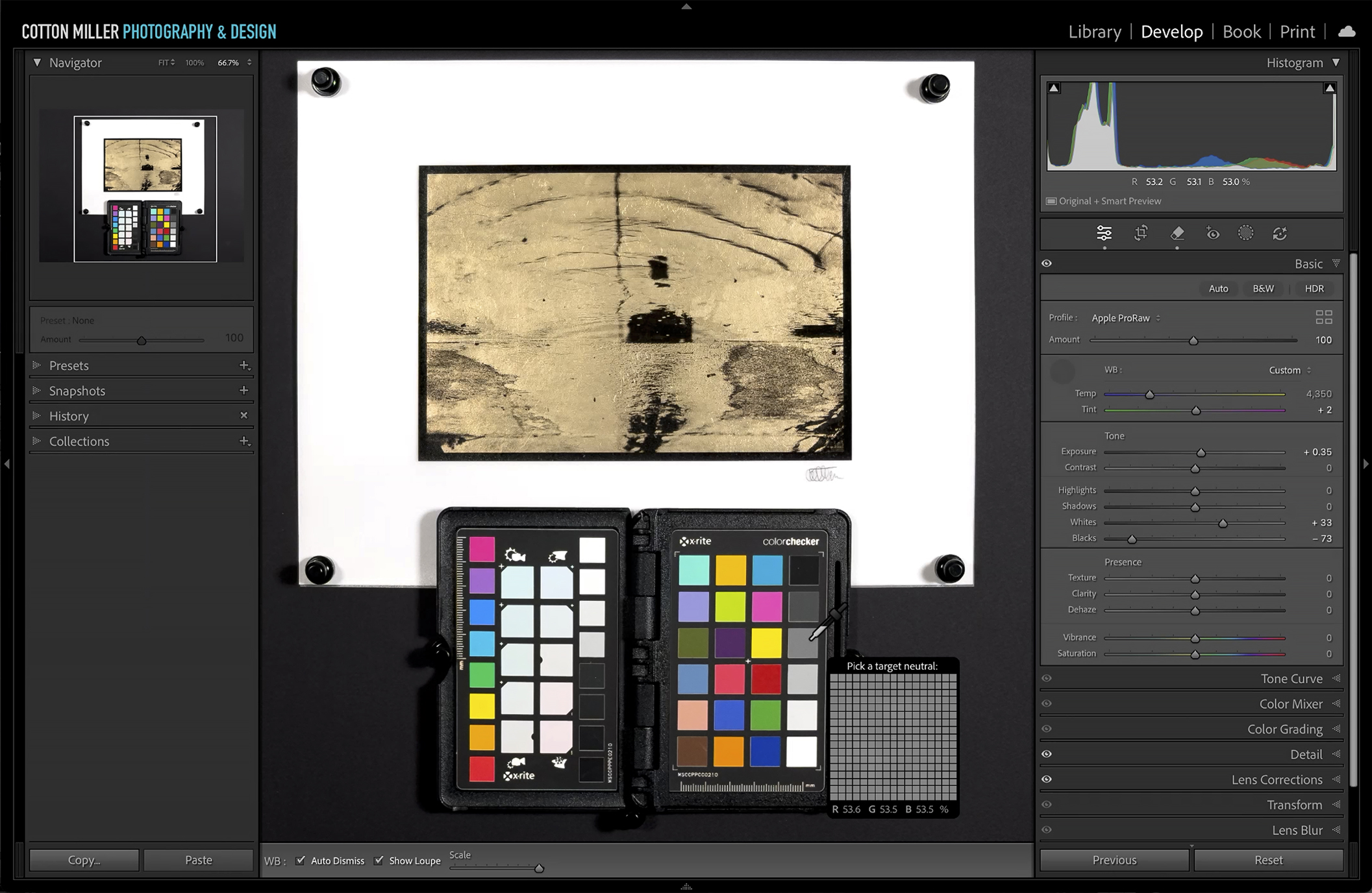Select the Crop tool icon

point(1141,234)
